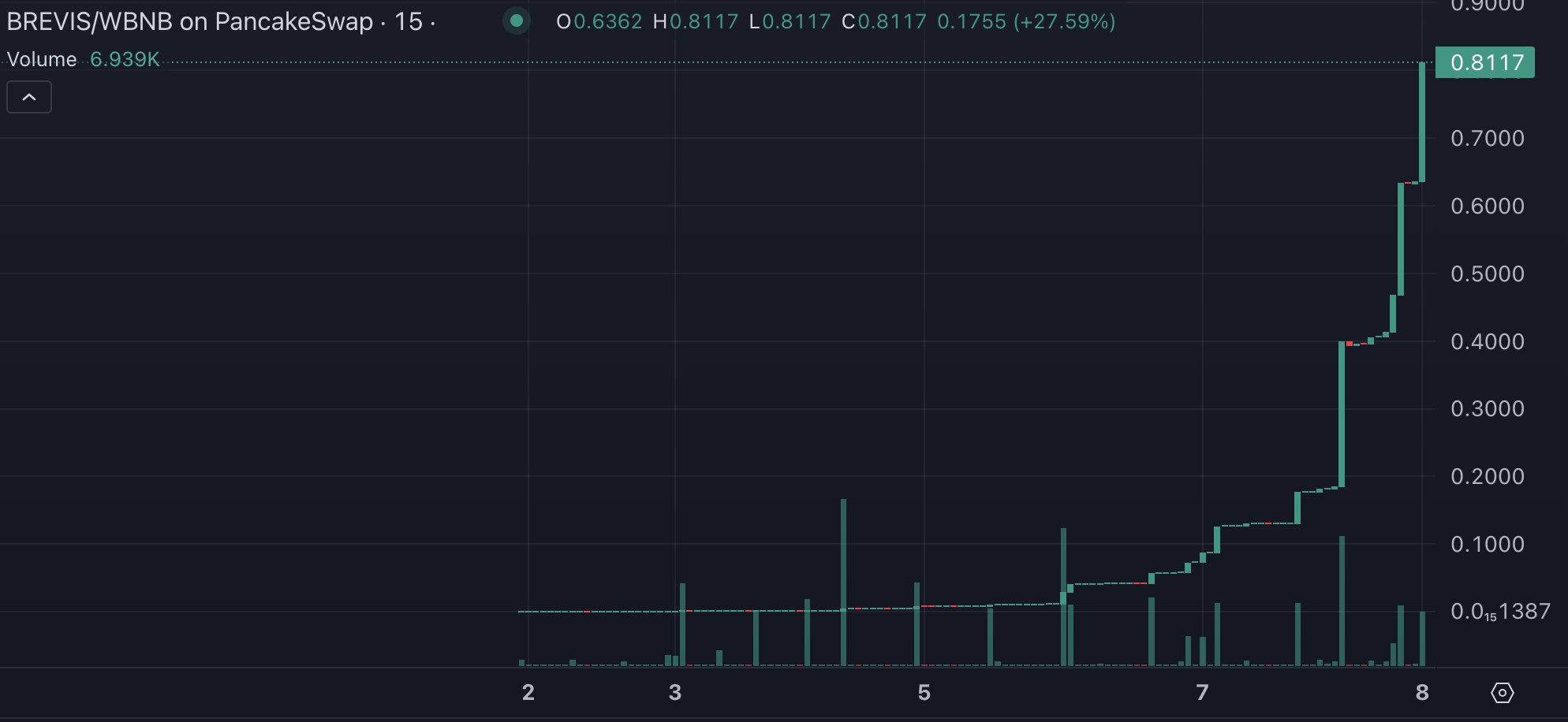The height and width of the screenshot is (722, 1568).
Task: Click date label 5 on time axis
Action: (x=924, y=693)
